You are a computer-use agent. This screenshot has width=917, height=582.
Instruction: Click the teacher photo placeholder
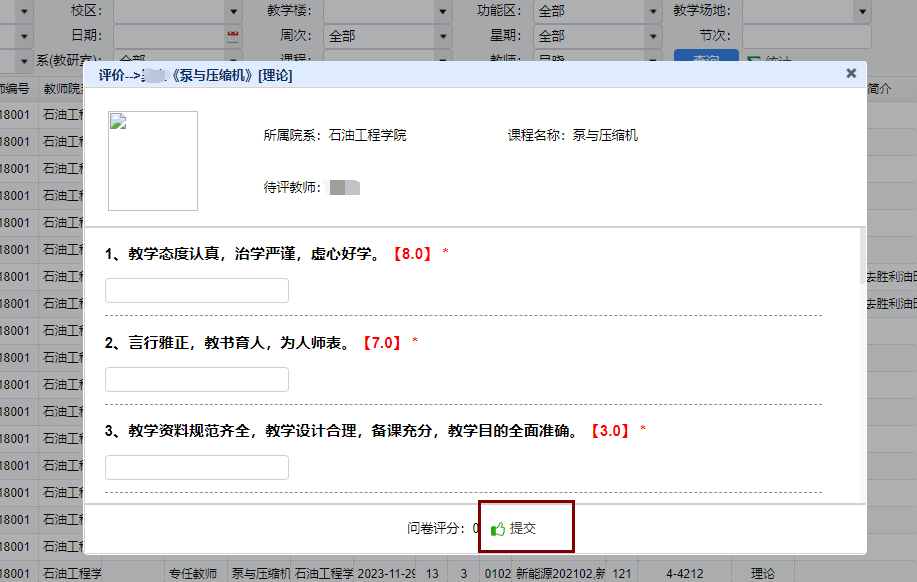[x=153, y=161]
